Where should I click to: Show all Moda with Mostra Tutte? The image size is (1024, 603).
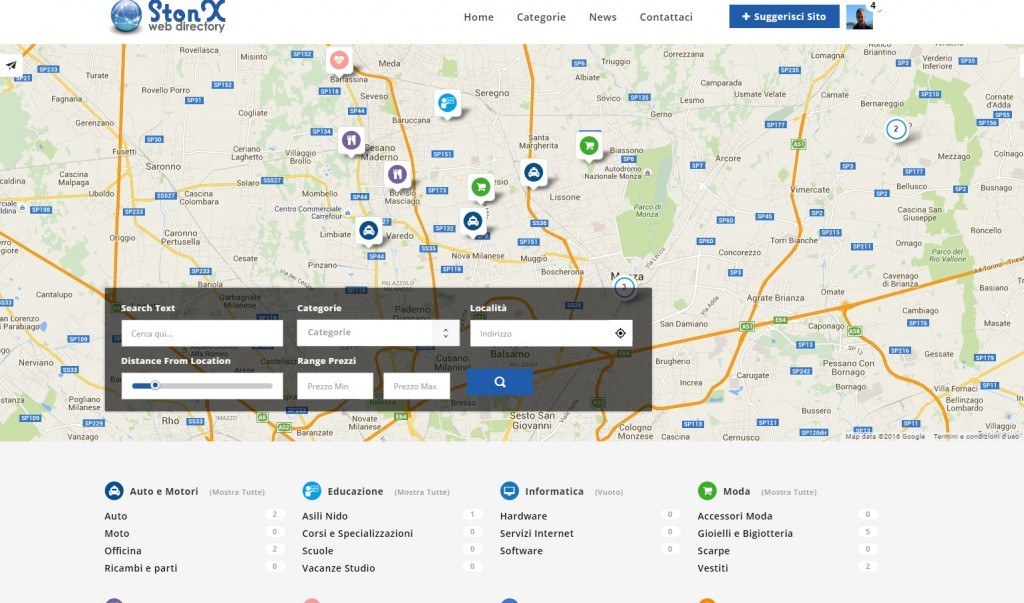click(x=789, y=492)
